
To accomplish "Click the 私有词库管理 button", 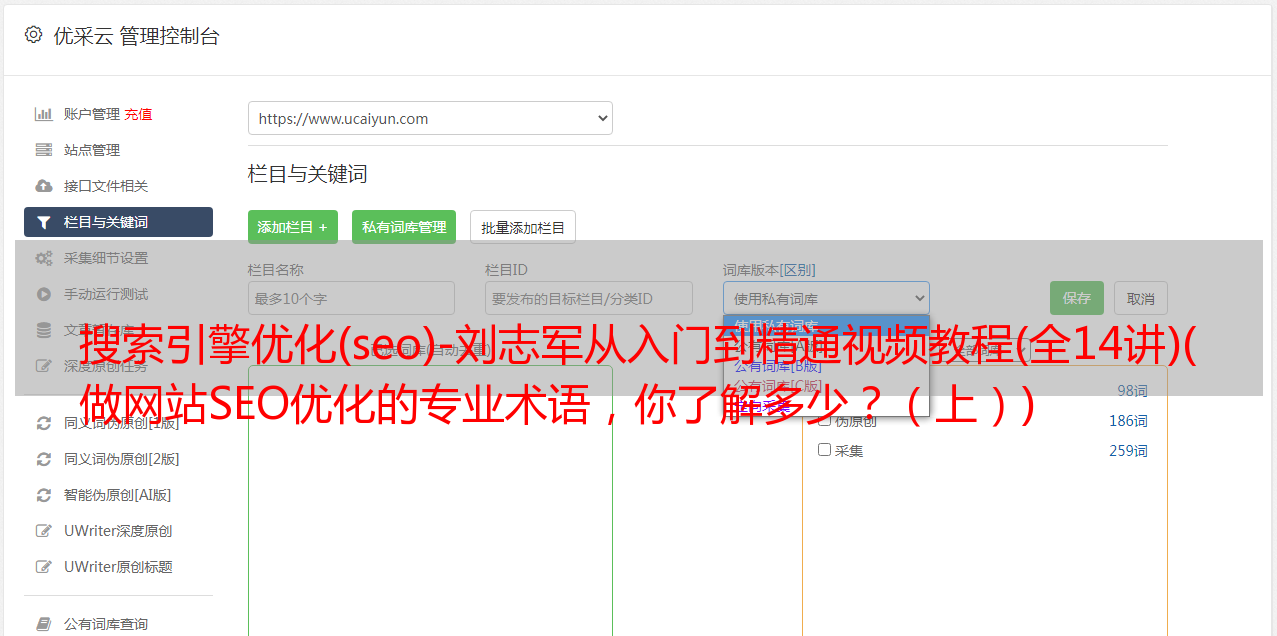I will 404,227.
